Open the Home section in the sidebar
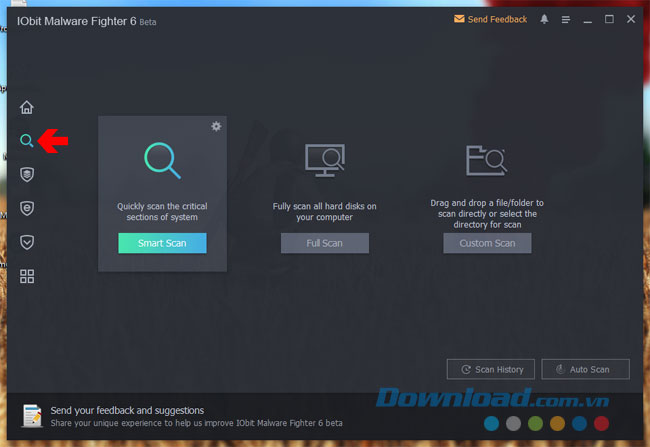The height and width of the screenshot is (447, 650). [x=27, y=107]
